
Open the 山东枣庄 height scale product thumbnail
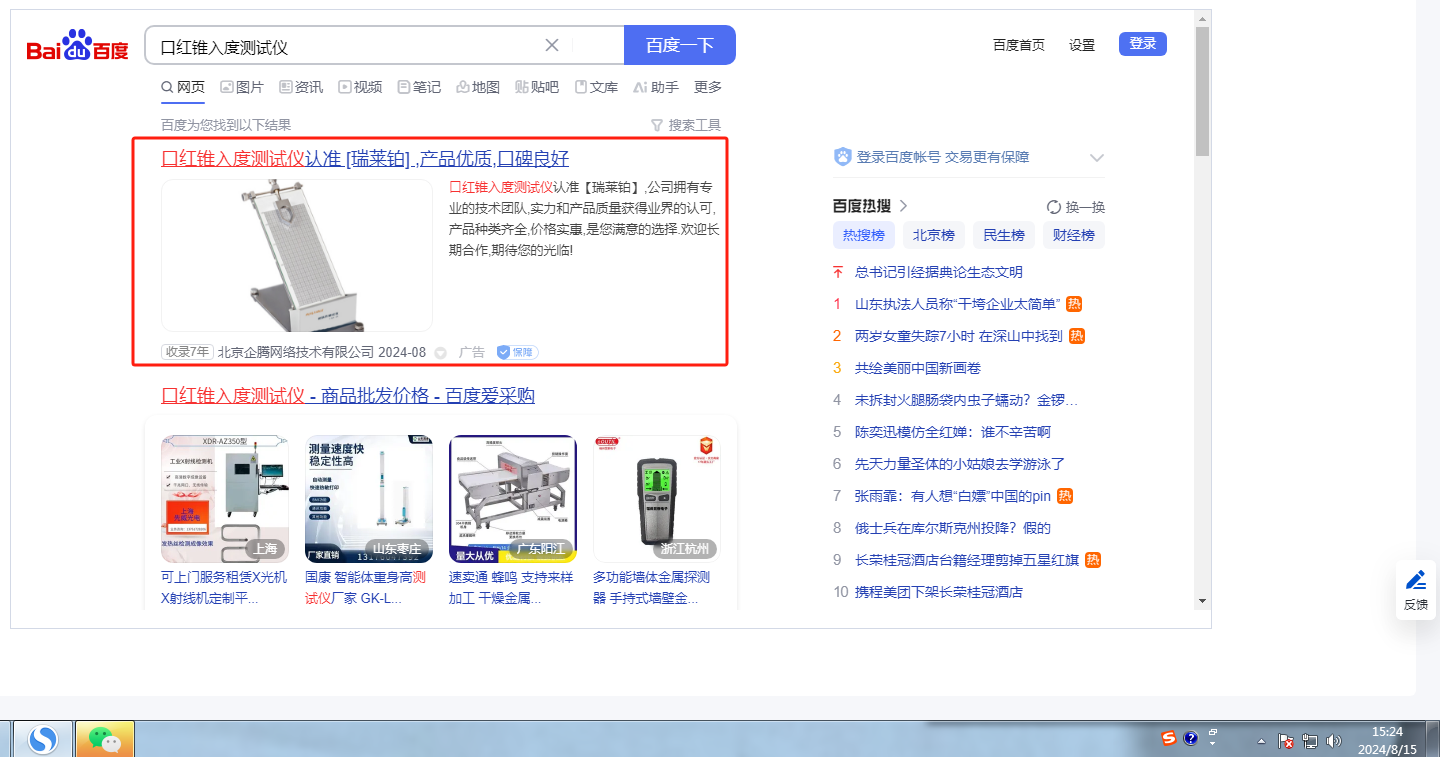[369, 499]
